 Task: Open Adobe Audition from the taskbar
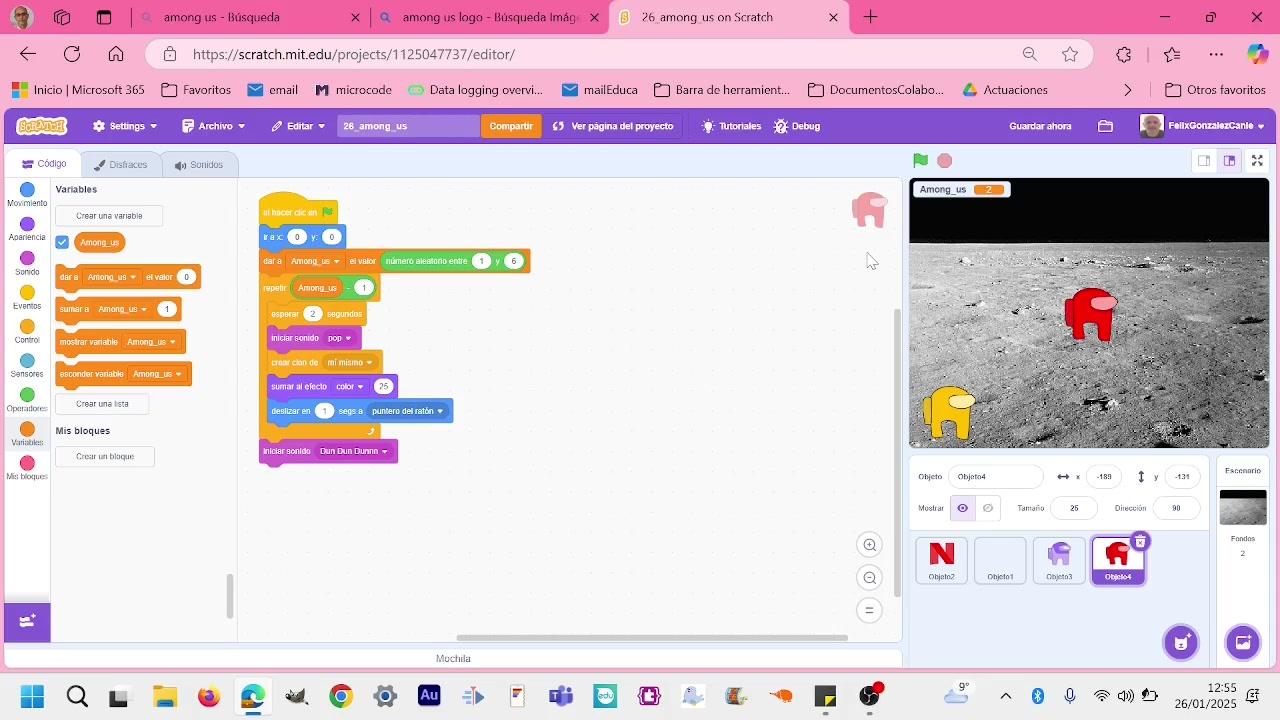429,696
